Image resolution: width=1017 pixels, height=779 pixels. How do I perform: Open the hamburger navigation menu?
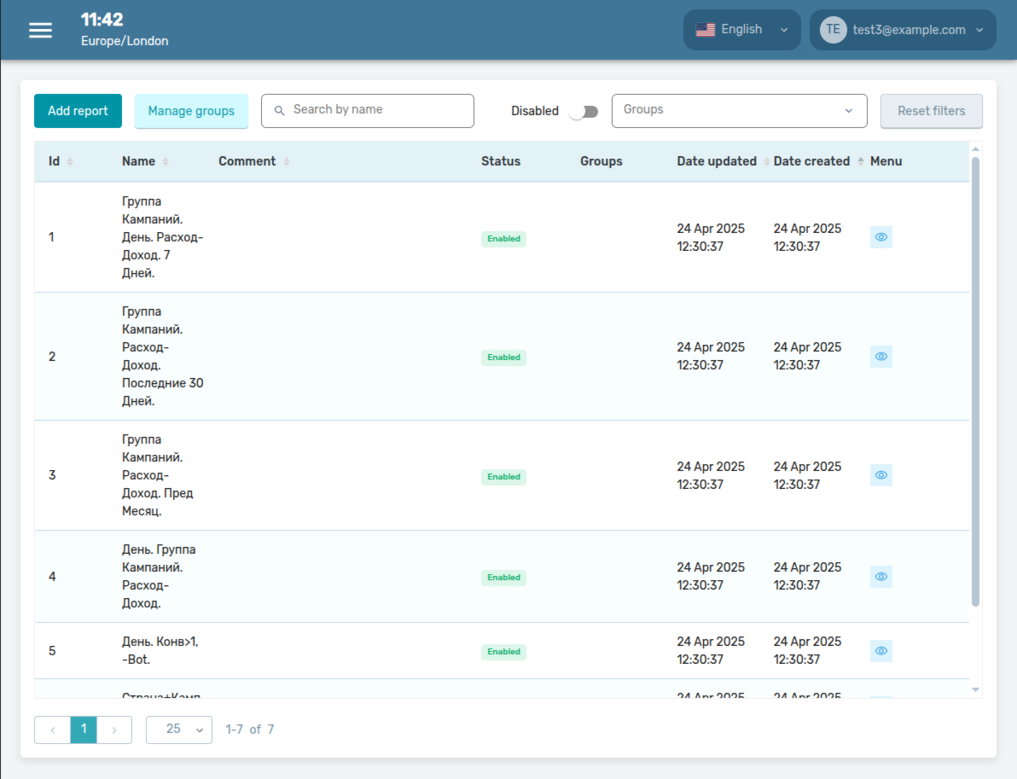(40, 30)
